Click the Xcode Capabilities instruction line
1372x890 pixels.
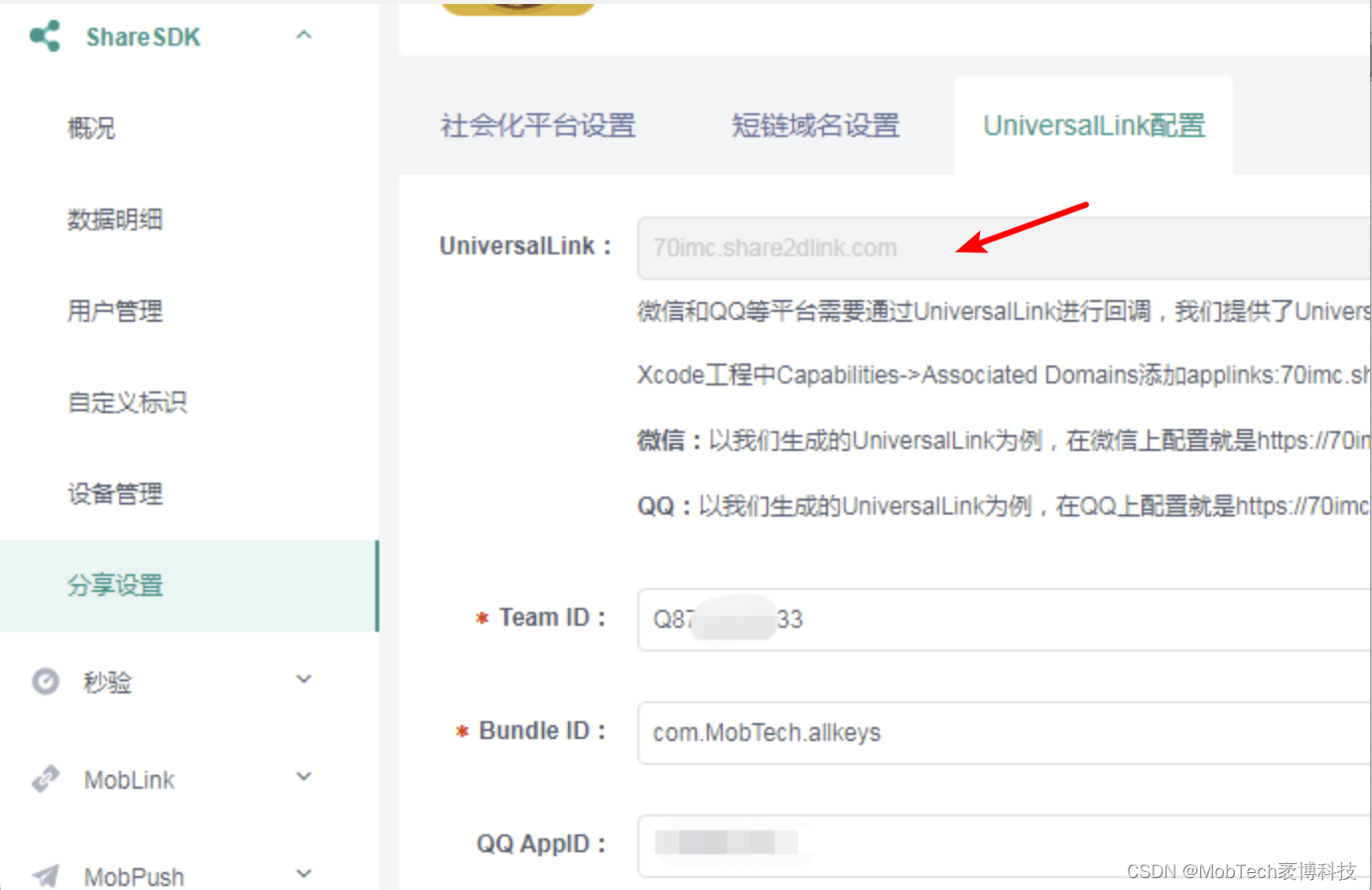[x=1004, y=375]
